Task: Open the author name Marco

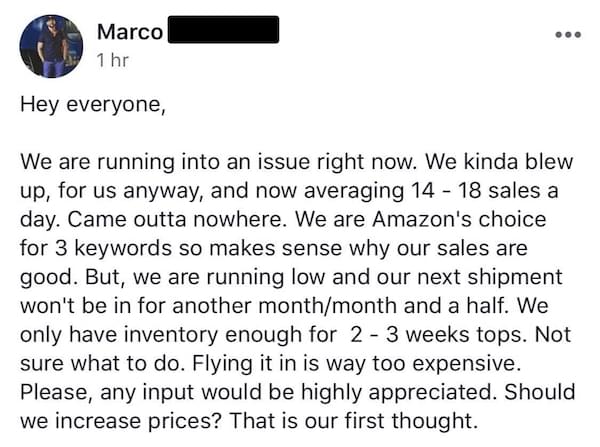Action: tap(130, 32)
